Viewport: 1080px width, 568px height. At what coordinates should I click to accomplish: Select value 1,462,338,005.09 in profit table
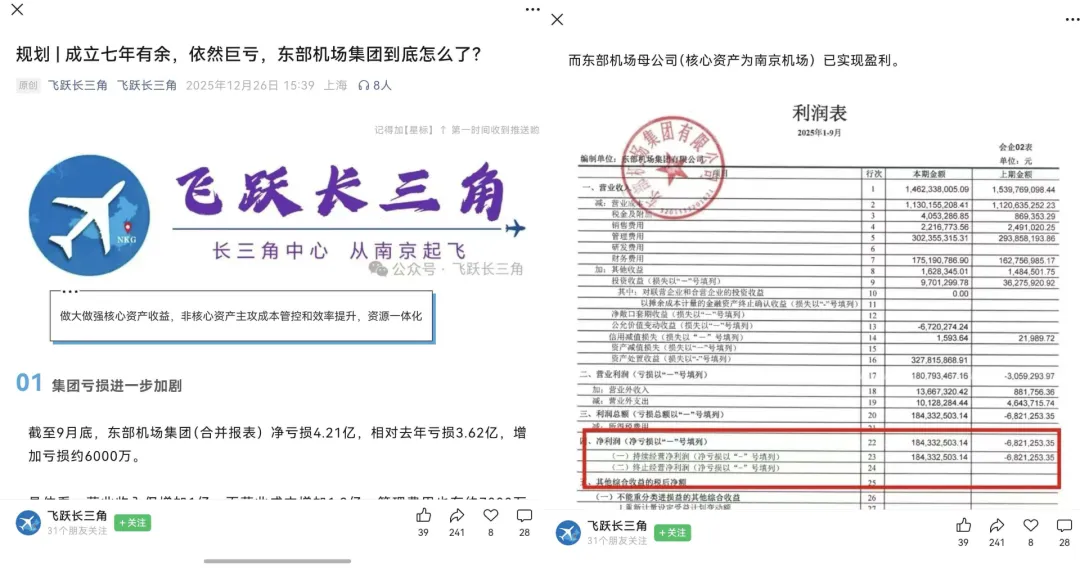click(x=937, y=189)
